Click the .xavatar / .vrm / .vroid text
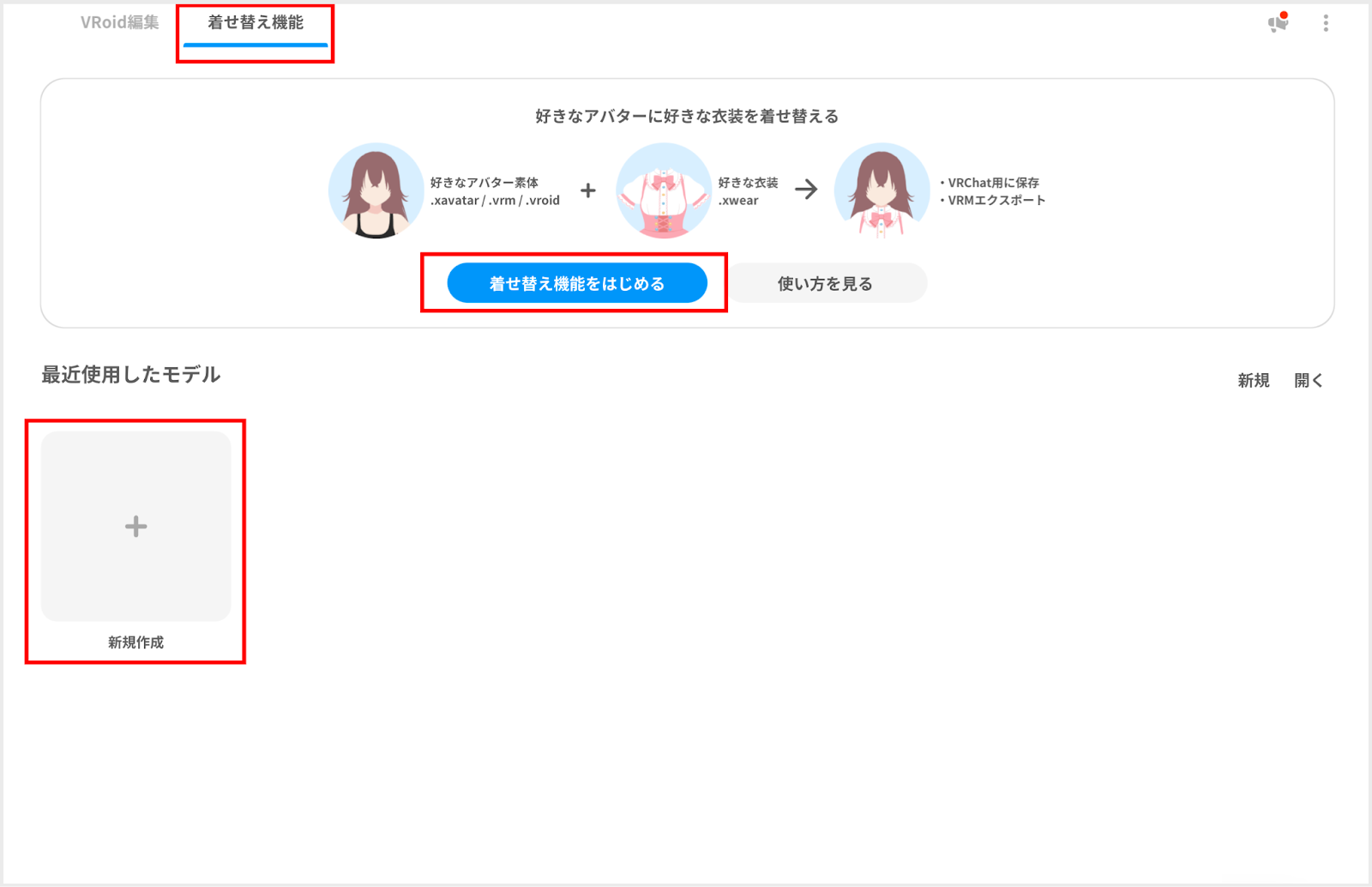 pos(495,201)
